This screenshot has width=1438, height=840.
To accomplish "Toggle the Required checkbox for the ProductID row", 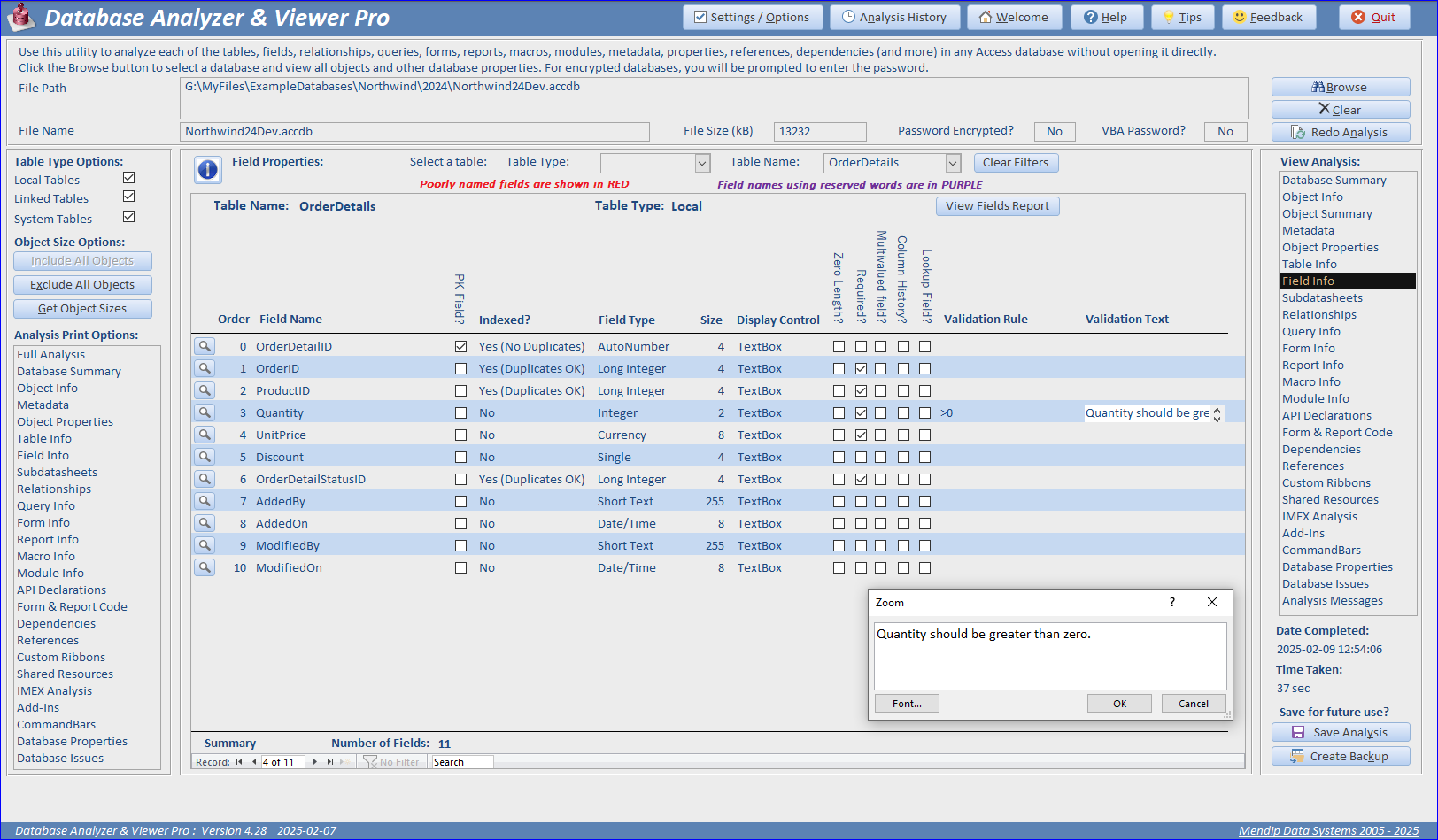I will (861, 390).
